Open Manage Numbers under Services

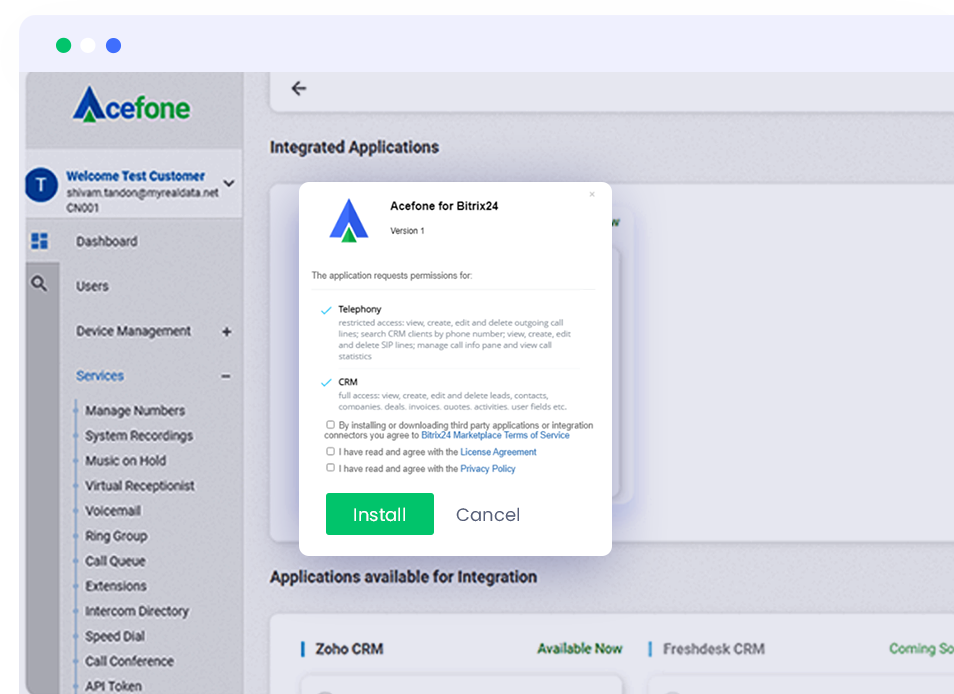click(x=135, y=411)
